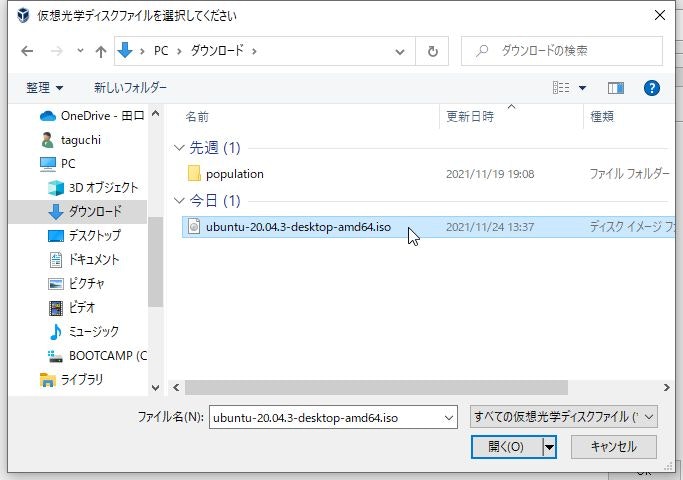Sort by 更新日時 column header

point(470,116)
